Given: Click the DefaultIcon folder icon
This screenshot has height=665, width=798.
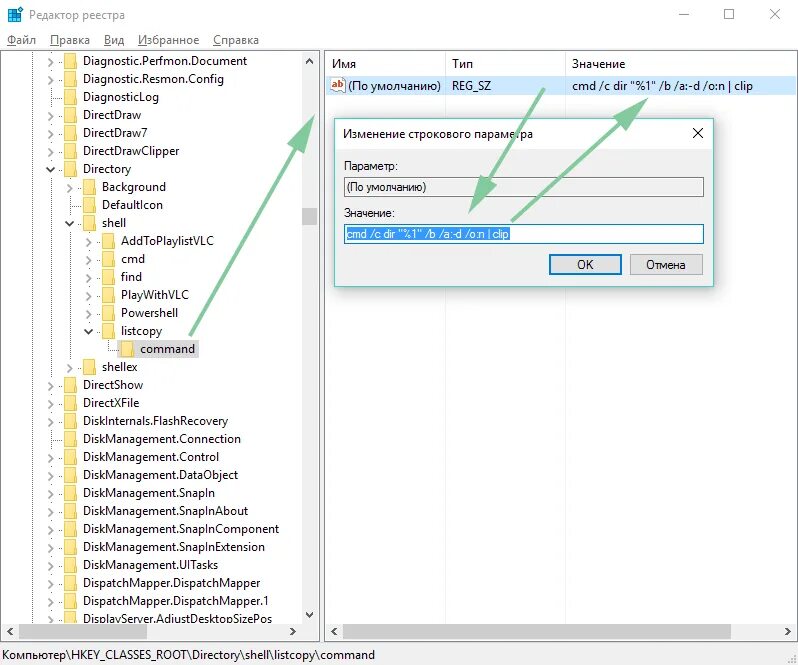Looking at the screenshot, I should (x=90, y=205).
